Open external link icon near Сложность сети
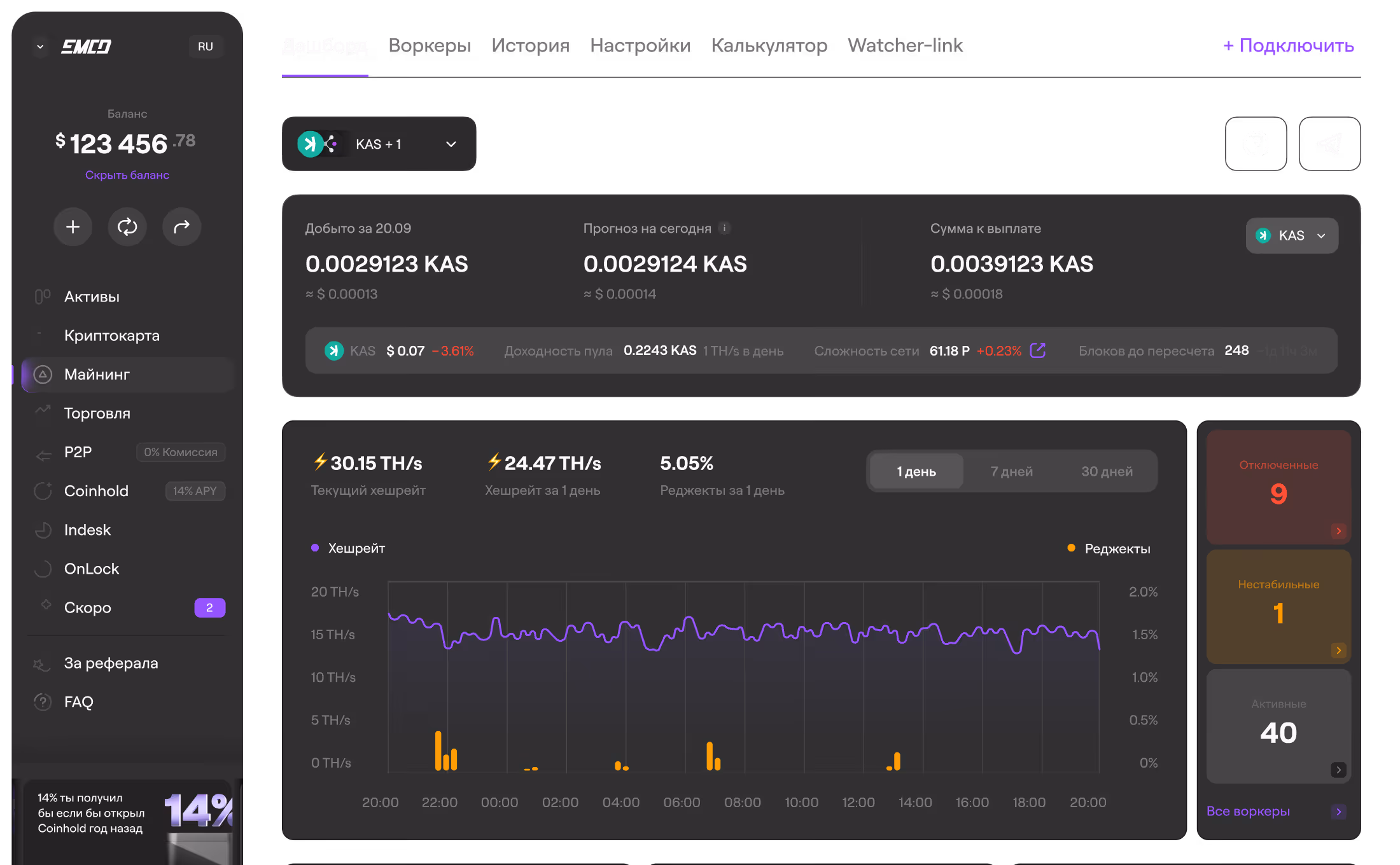Viewport: 1400px width, 865px height. (x=1037, y=350)
